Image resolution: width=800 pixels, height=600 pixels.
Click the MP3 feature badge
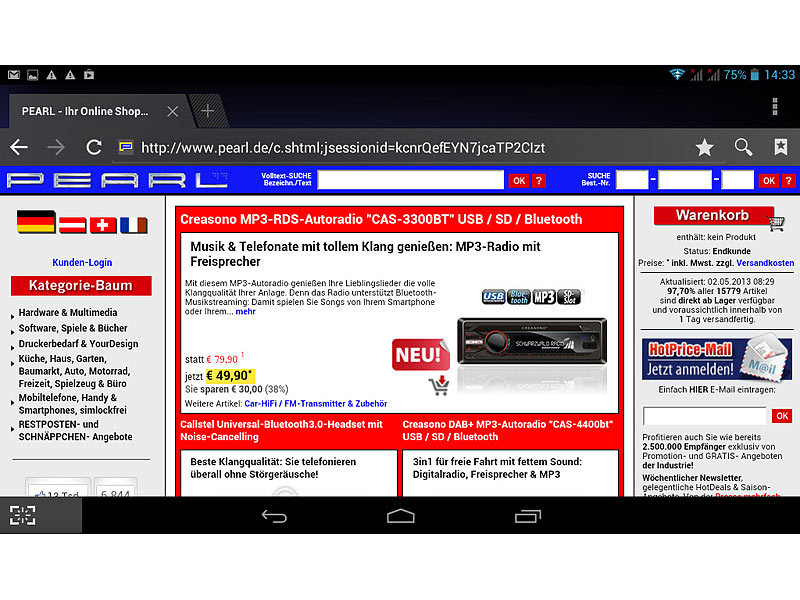pyautogui.click(x=544, y=296)
